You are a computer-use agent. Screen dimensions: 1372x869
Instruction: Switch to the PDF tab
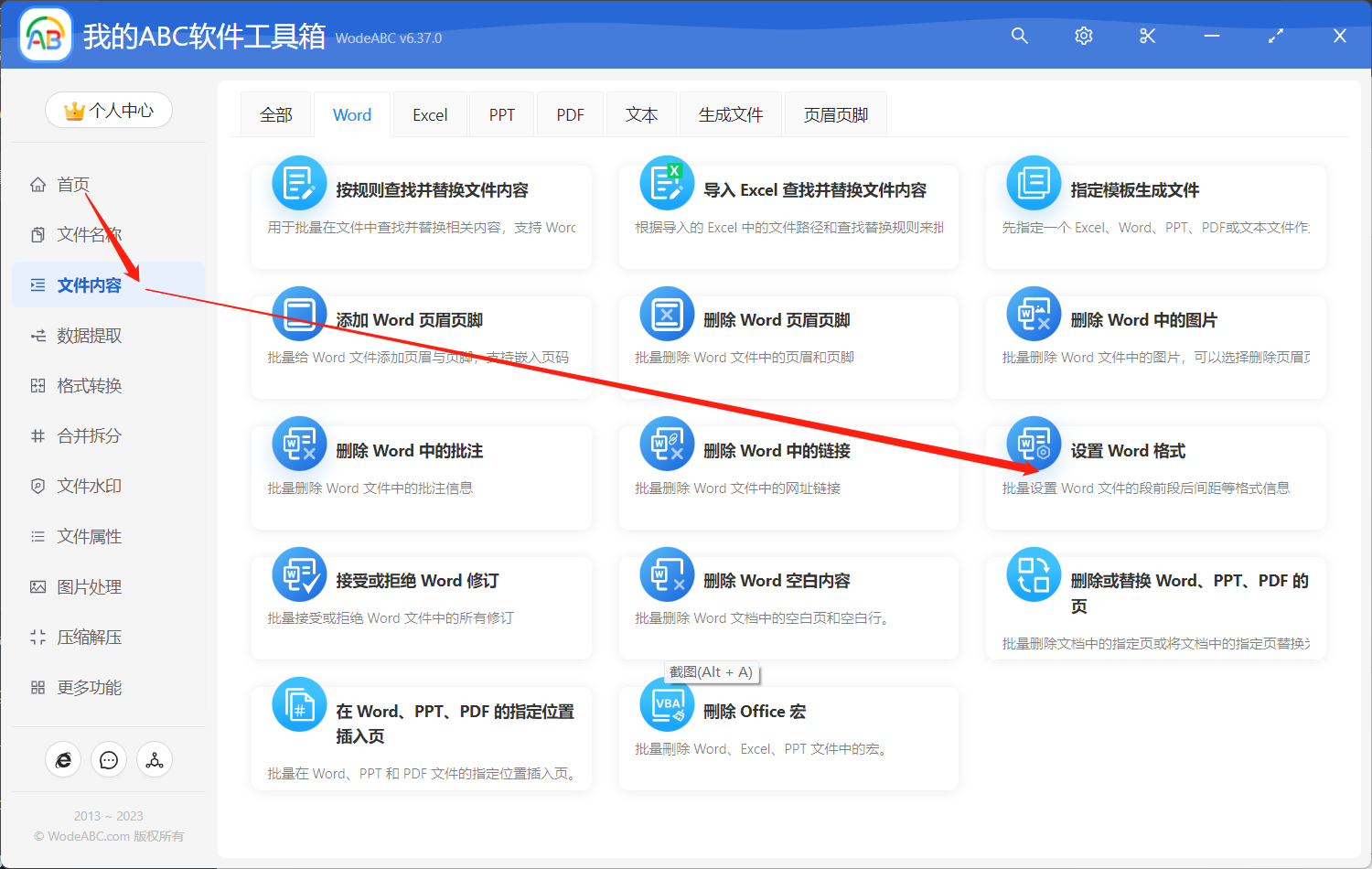569,113
